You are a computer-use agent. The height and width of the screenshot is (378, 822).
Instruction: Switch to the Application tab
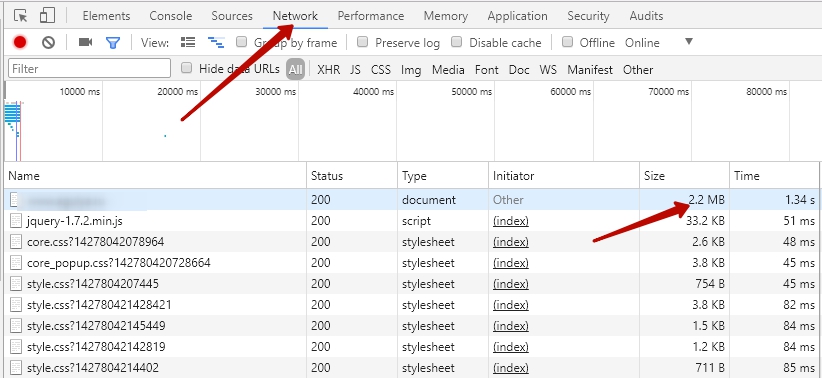[517, 16]
